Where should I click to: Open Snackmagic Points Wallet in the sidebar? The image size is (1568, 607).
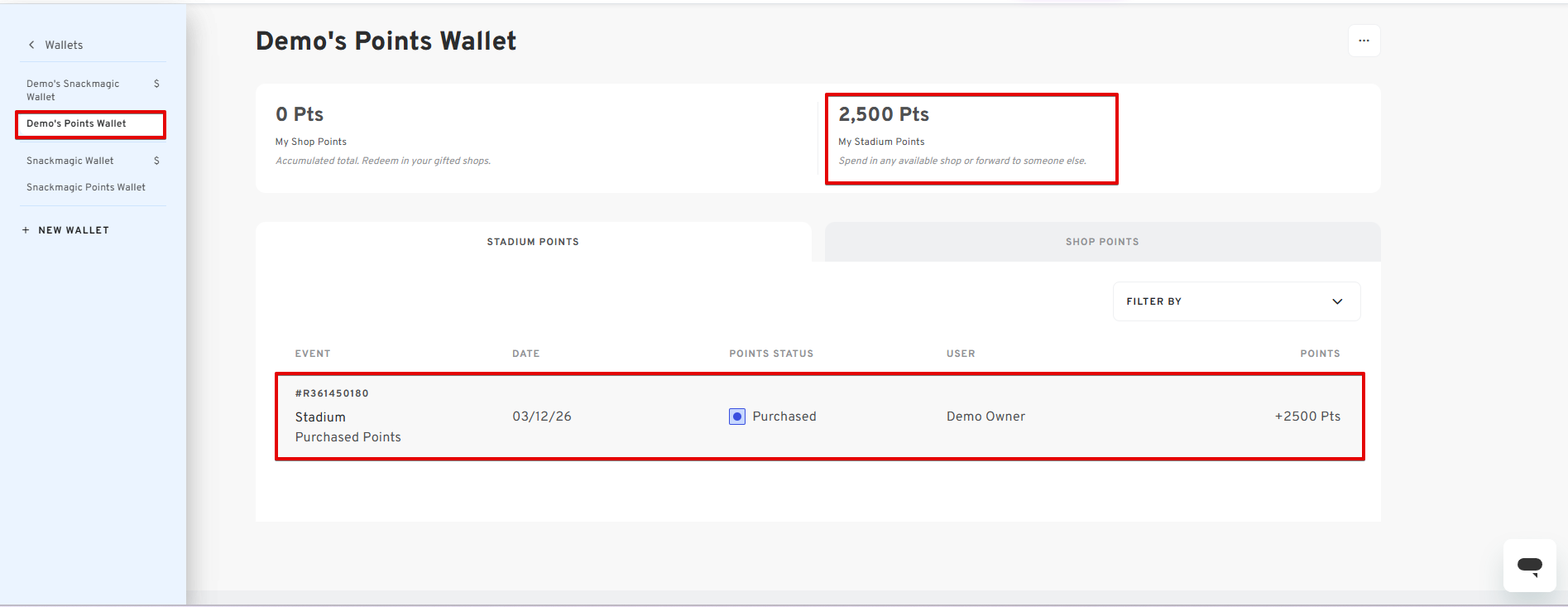(x=86, y=187)
